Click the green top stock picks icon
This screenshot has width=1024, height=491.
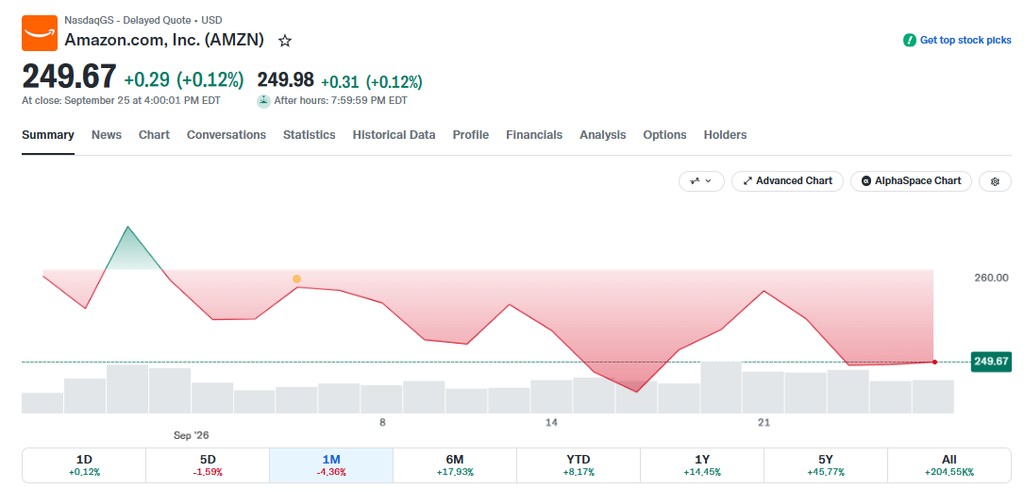tap(909, 40)
